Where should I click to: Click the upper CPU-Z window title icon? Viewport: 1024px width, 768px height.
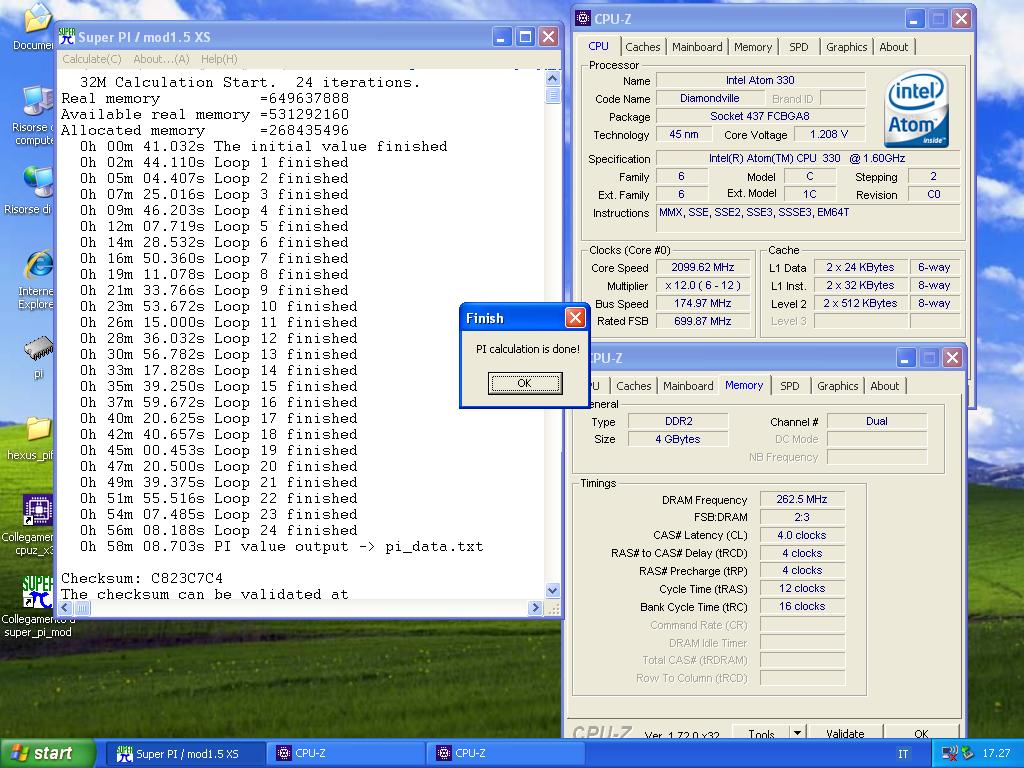click(583, 18)
